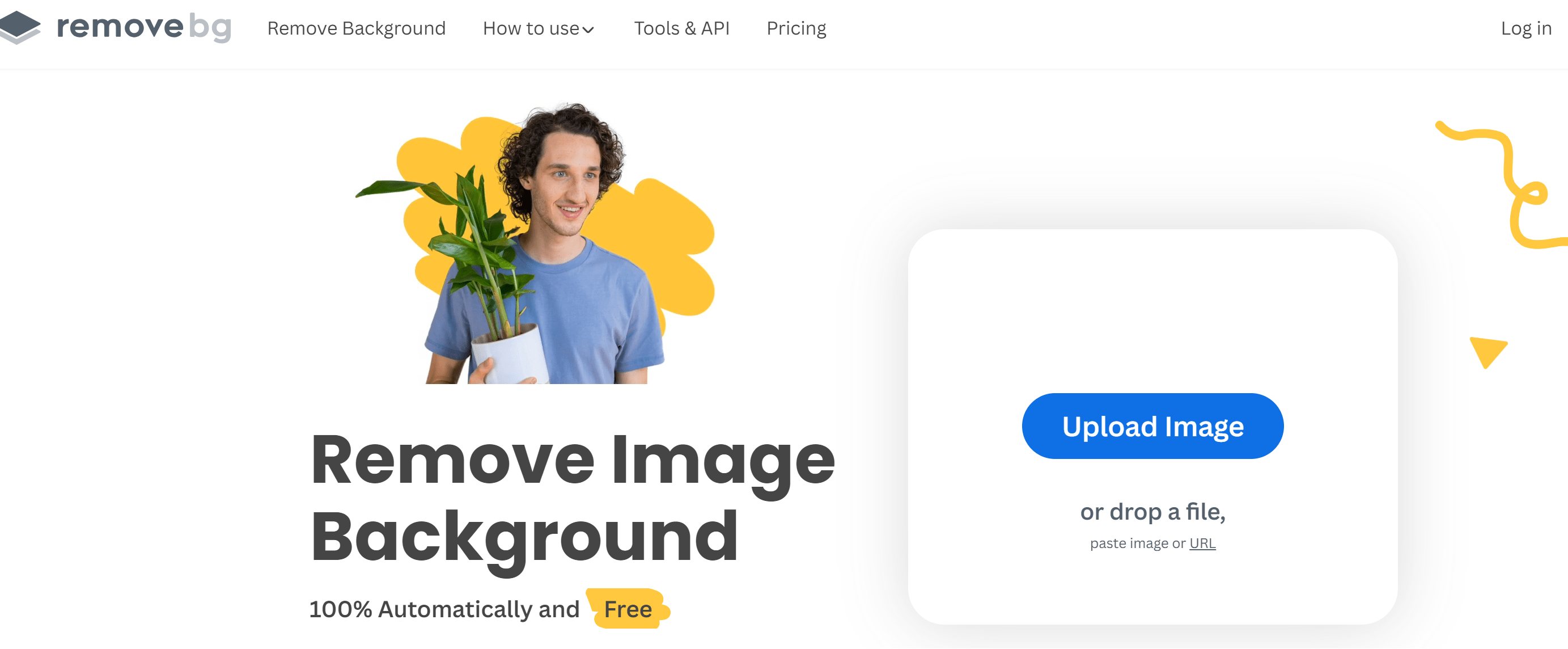
Task: Open the Pricing page
Action: click(796, 28)
